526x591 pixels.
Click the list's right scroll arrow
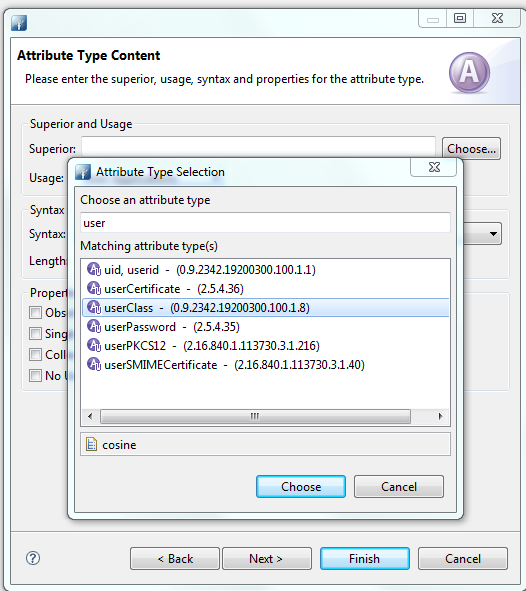pyautogui.click(x=440, y=416)
